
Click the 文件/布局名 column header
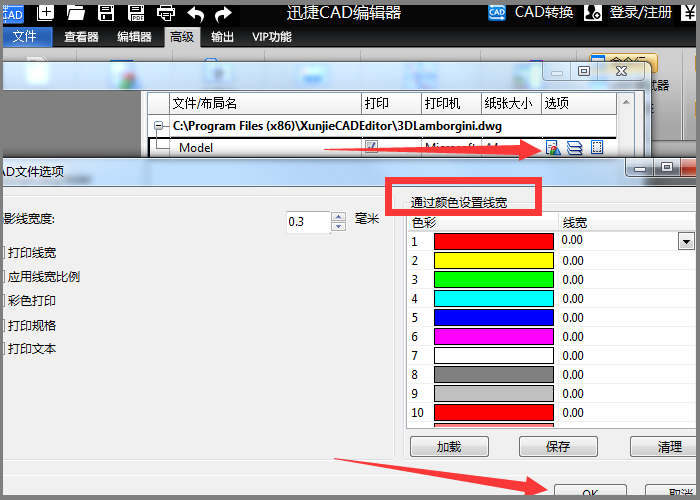[x=265, y=103]
